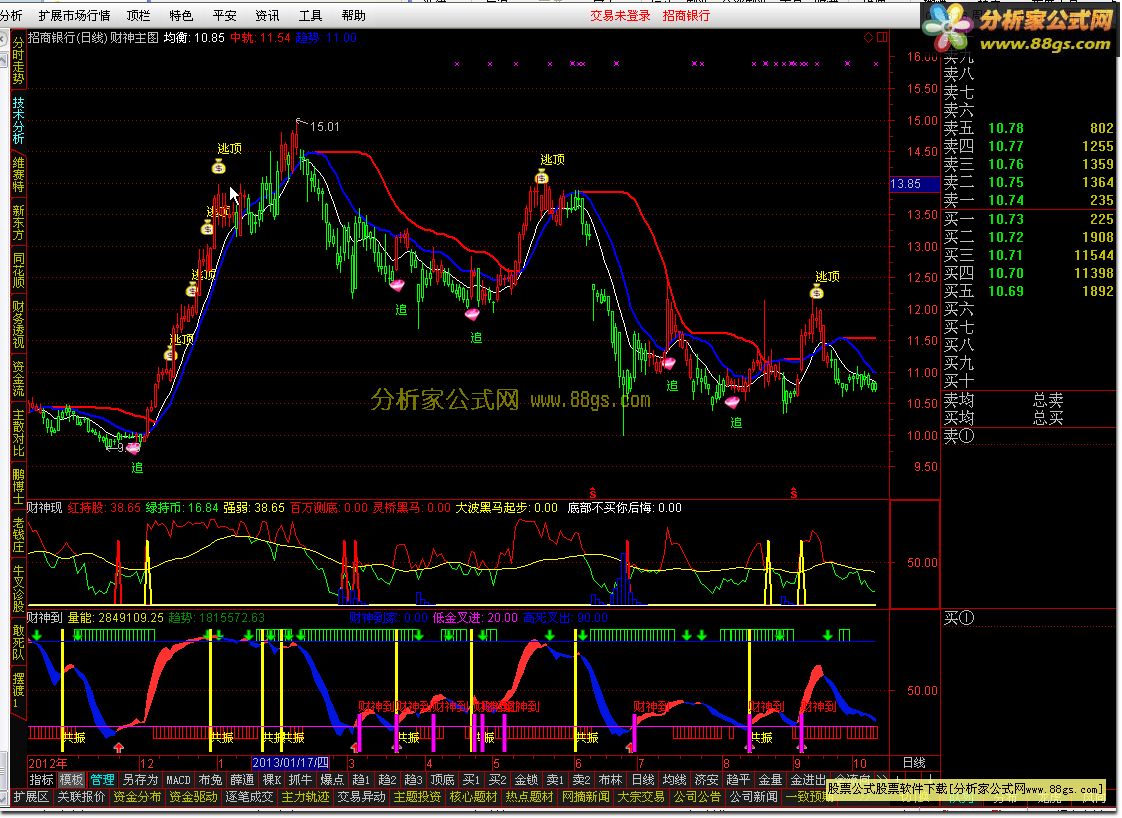Select the 鹏博士 side tab
Image resolution: width=1122 pixels, height=818 pixels.
click(18, 486)
